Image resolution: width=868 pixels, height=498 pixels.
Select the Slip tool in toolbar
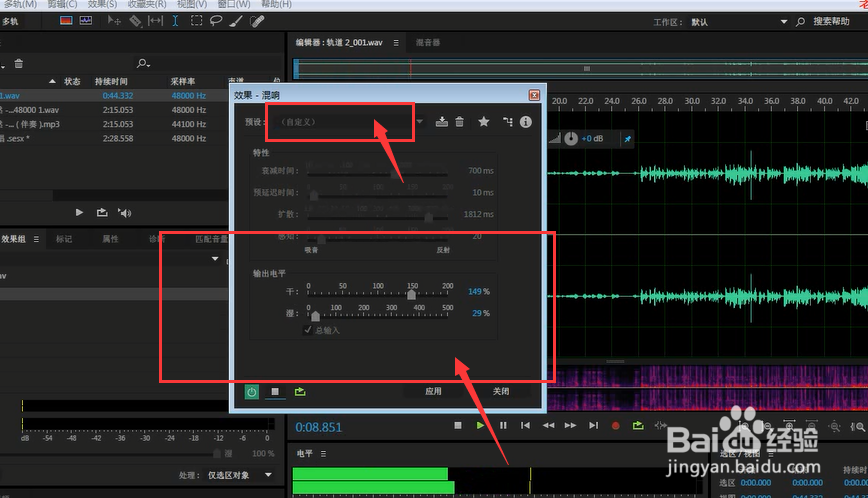(156, 21)
